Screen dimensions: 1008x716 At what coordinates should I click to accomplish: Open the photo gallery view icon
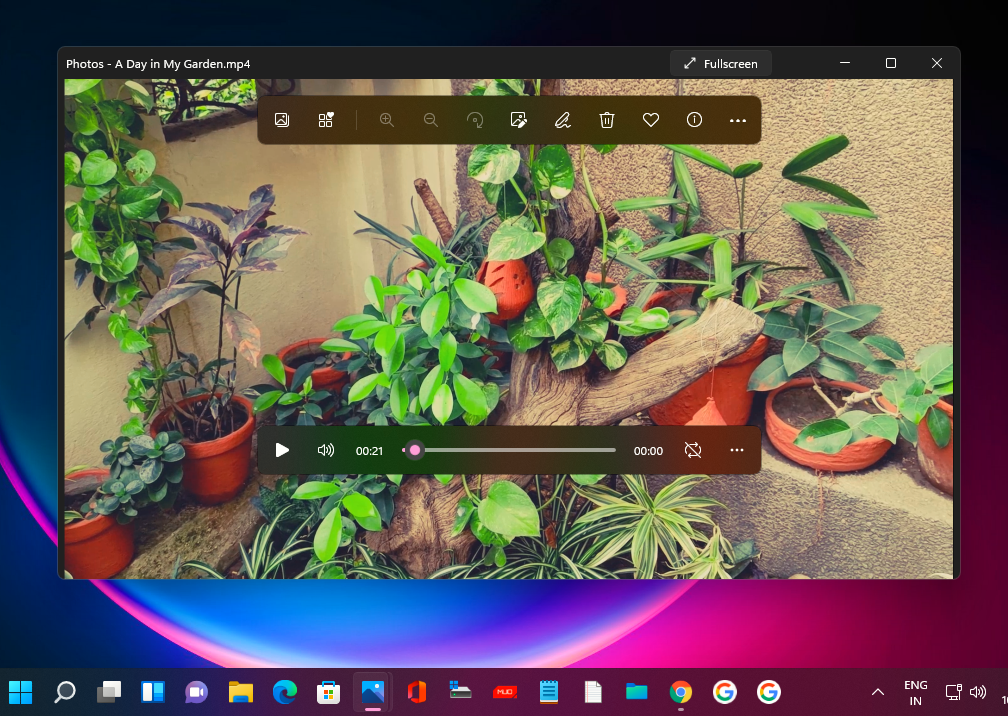click(281, 120)
